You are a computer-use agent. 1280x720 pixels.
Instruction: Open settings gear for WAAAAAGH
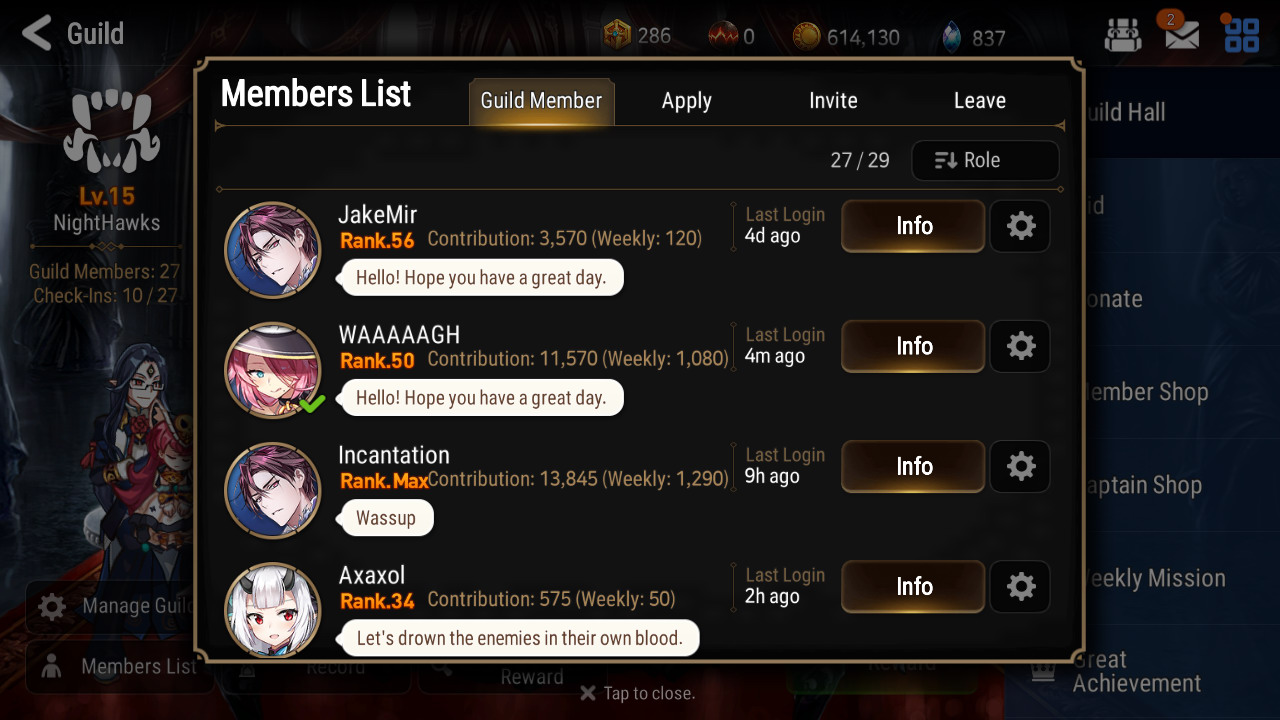(1020, 346)
